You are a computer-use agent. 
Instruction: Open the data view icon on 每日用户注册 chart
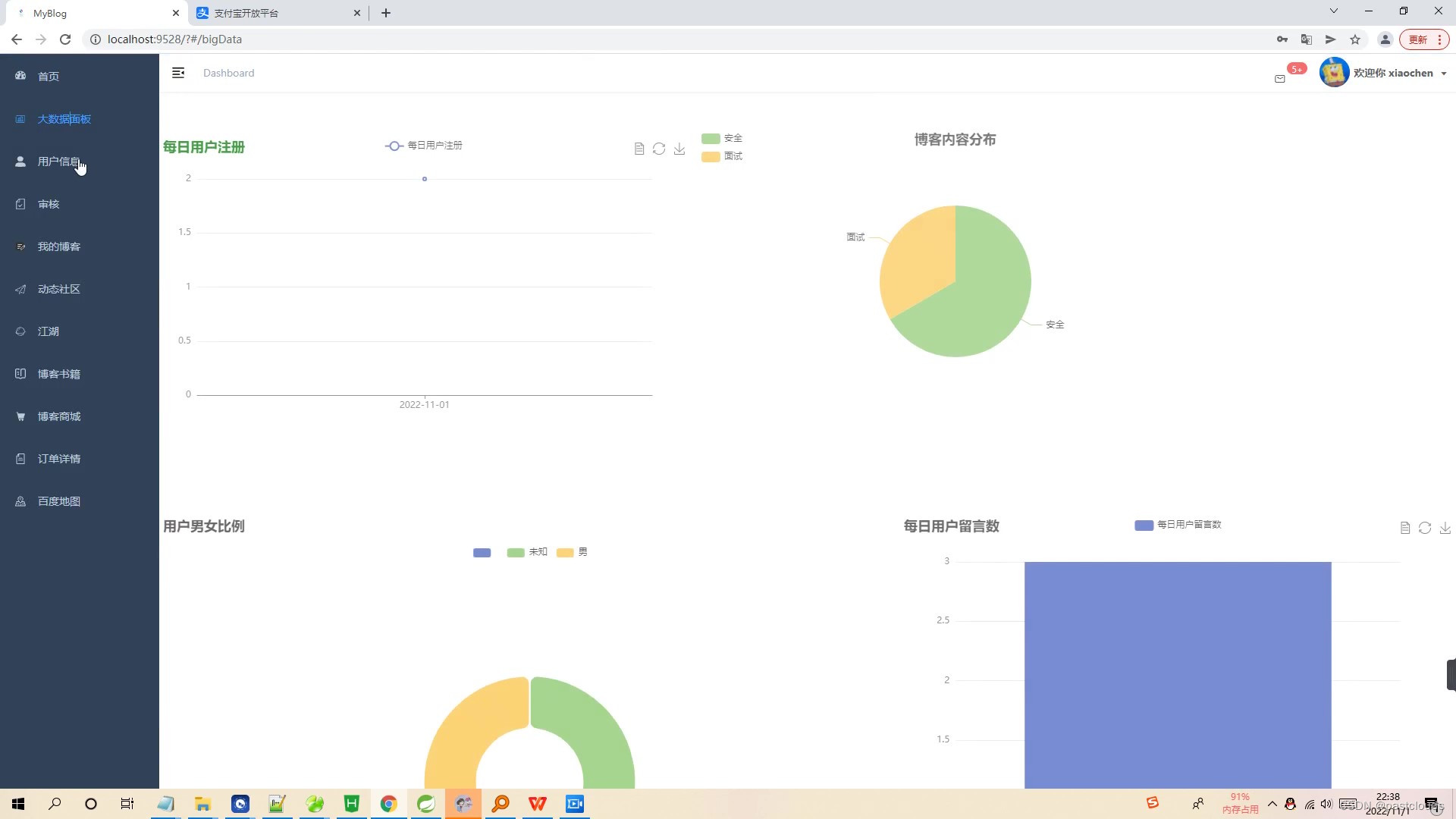coord(639,149)
